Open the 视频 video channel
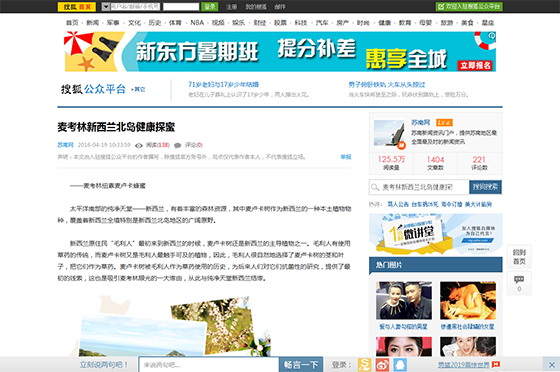 click(218, 22)
